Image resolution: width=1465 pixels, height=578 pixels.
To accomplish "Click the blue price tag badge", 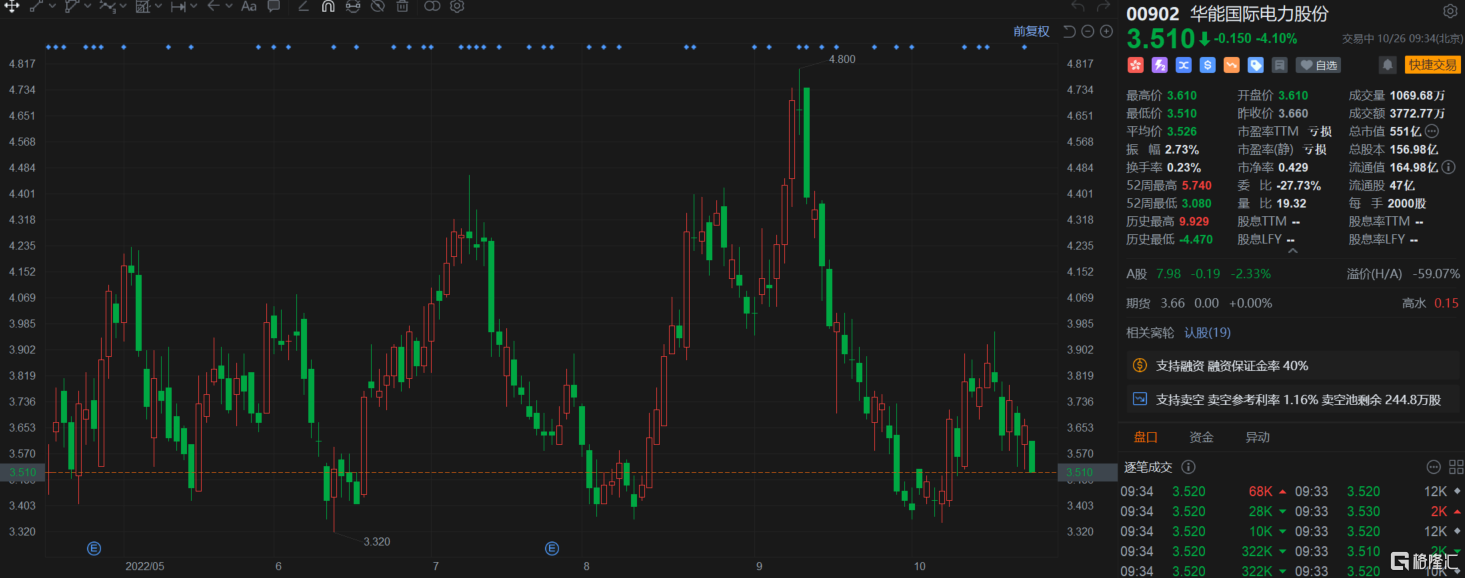I will tap(1255, 65).
